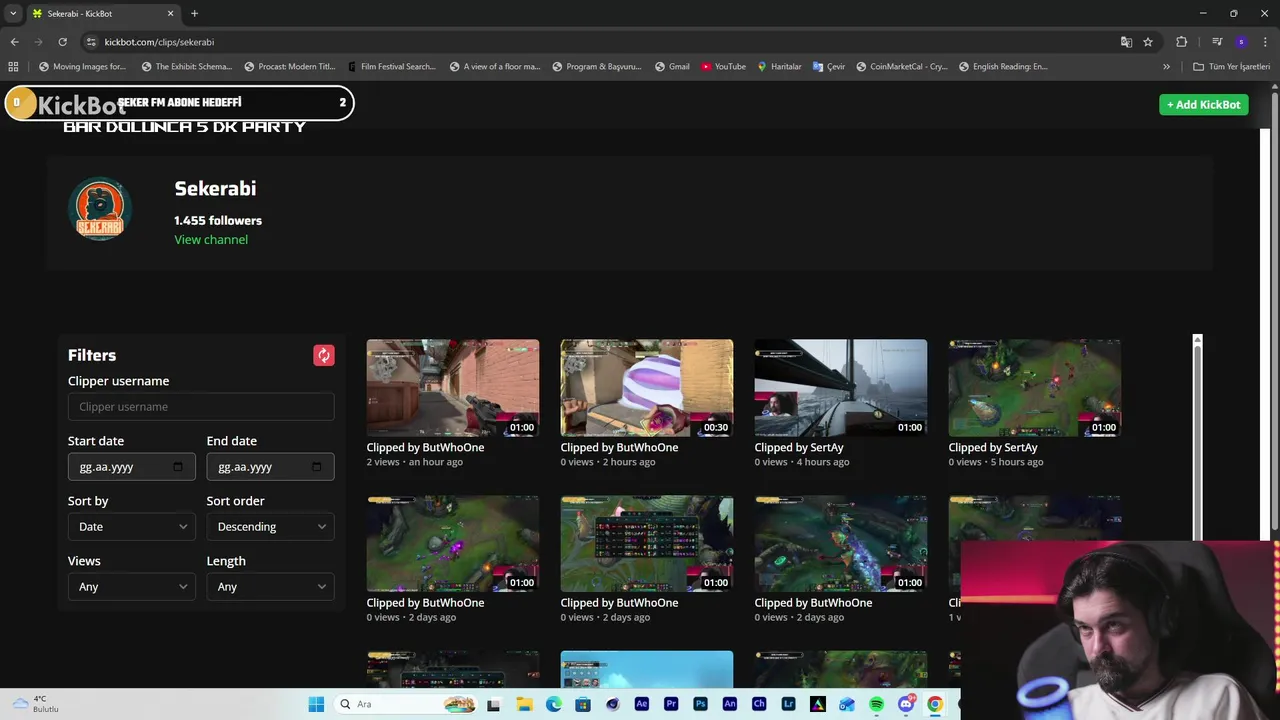Click the KickBot logo in the header

tap(81, 105)
